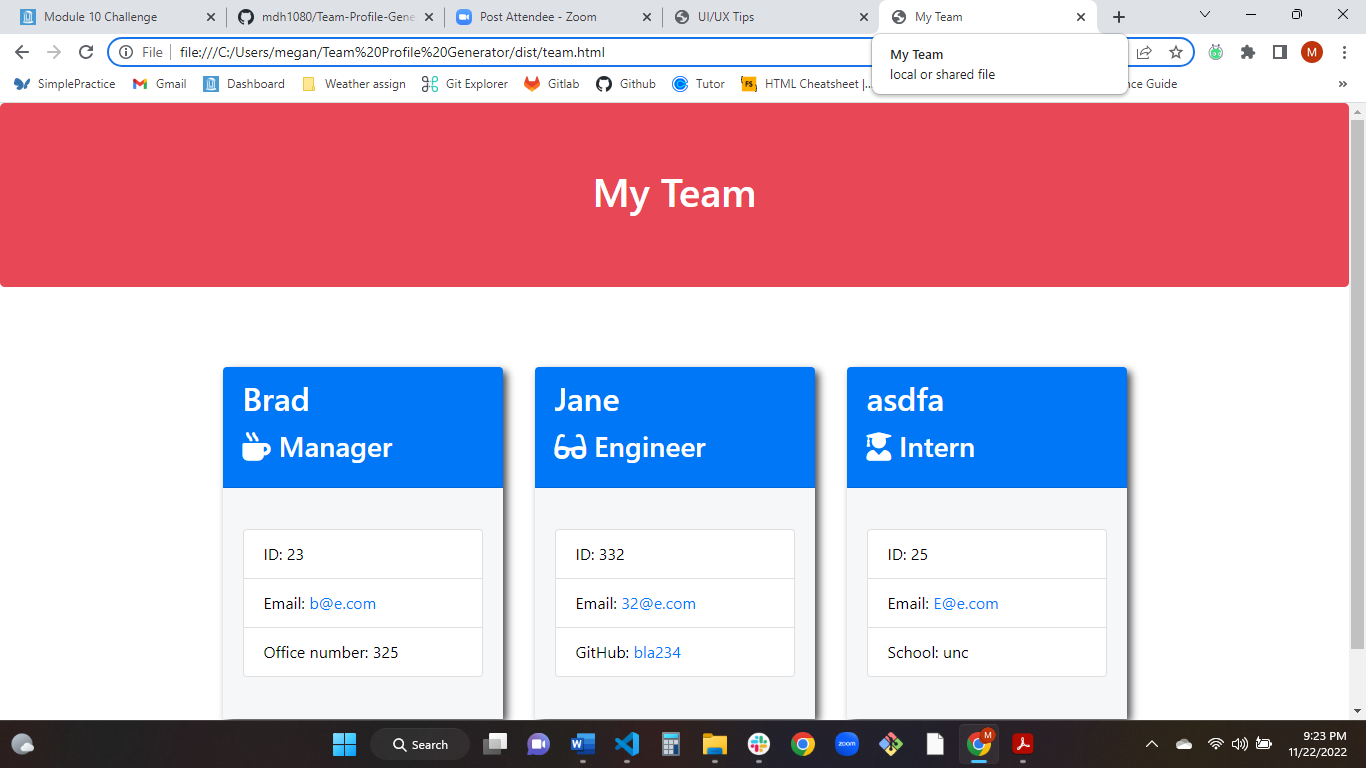Expand the tab search chevron
Screen dimensions: 1366x768
pyautogui.click(x=1204, y=16)
